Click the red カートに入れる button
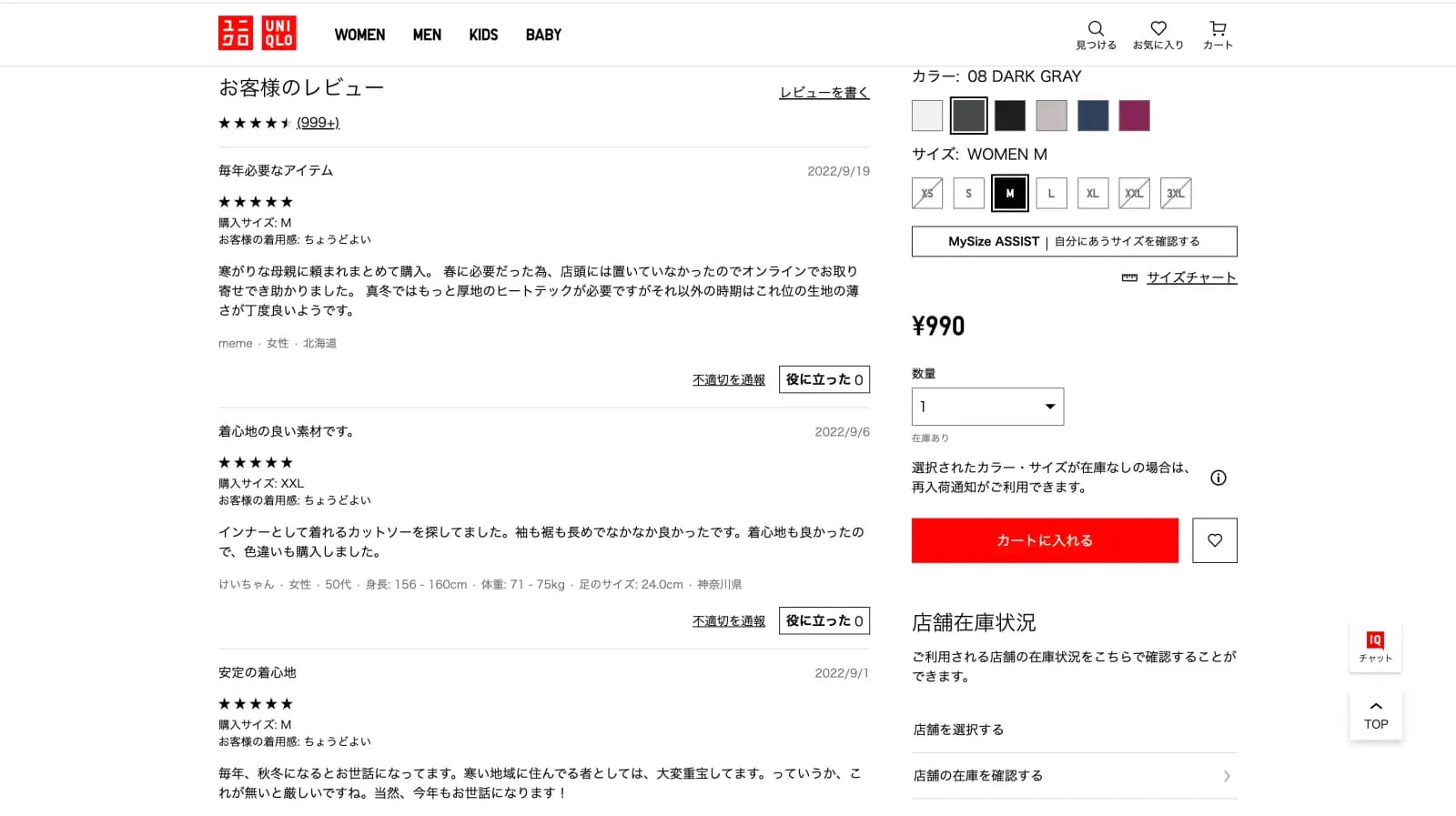The width and height of the screenshot is (1456, 816). point(1045,540)
